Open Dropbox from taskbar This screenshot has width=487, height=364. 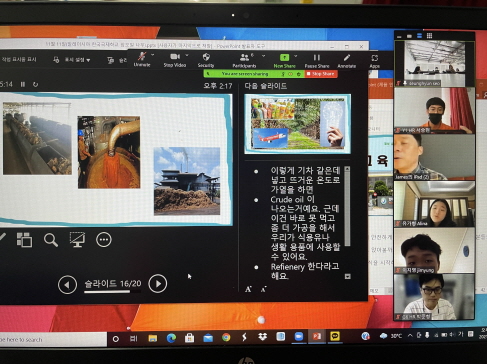pyautogui.click(x=263, y=337)
